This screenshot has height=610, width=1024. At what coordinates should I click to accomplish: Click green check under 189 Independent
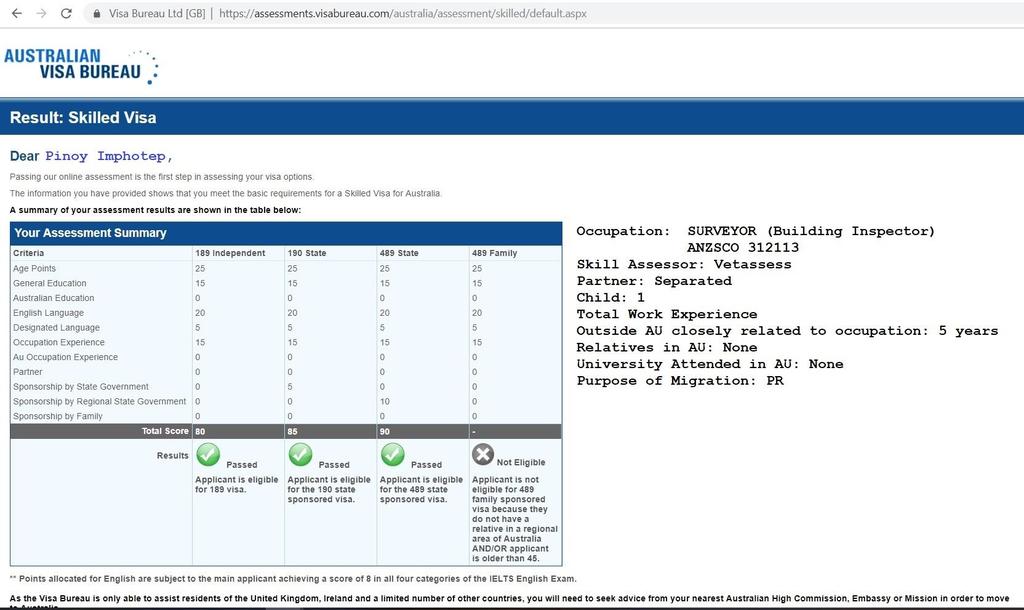(x=208, y=455)
